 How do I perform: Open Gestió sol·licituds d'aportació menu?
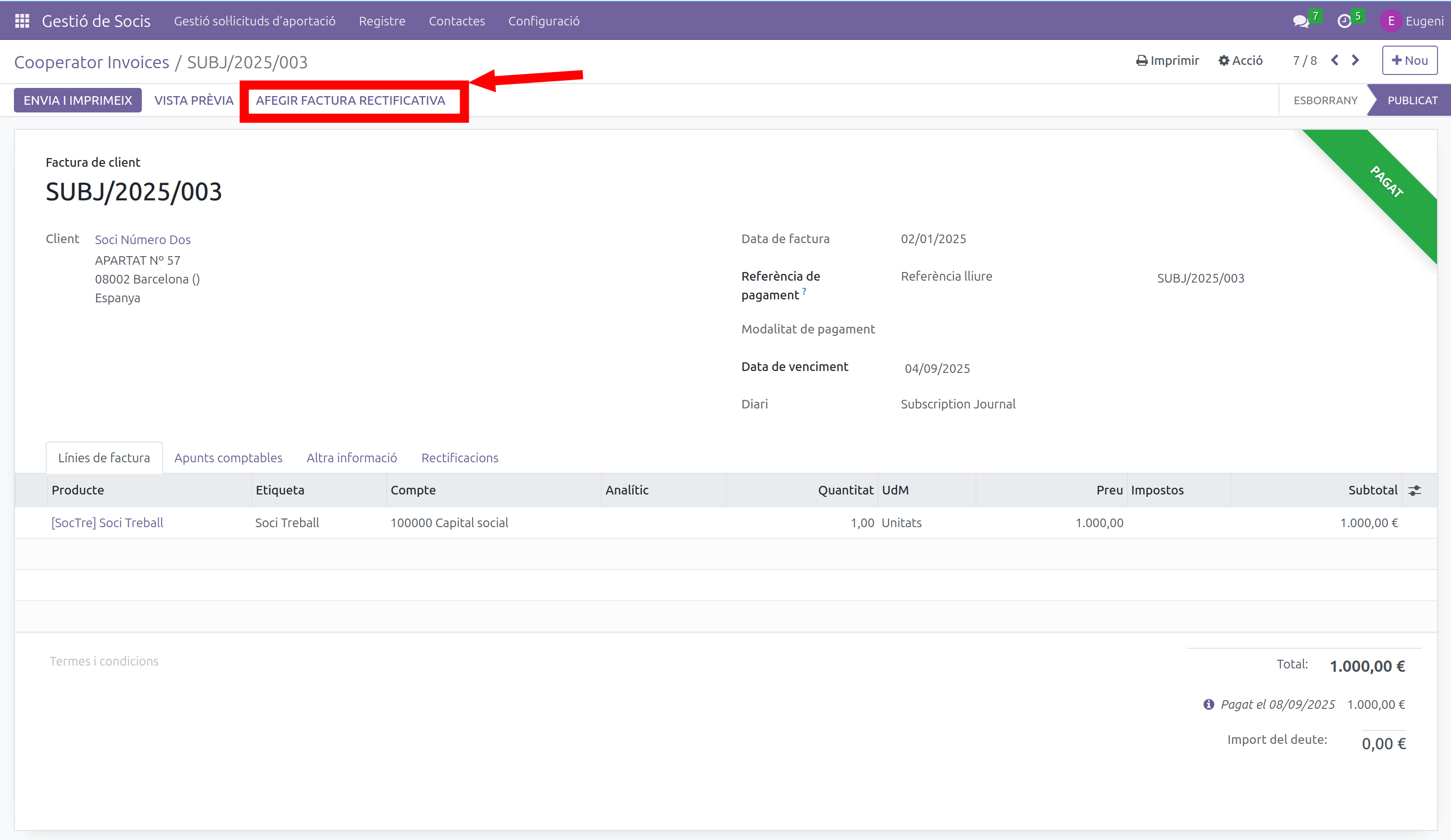pos(254,21)
